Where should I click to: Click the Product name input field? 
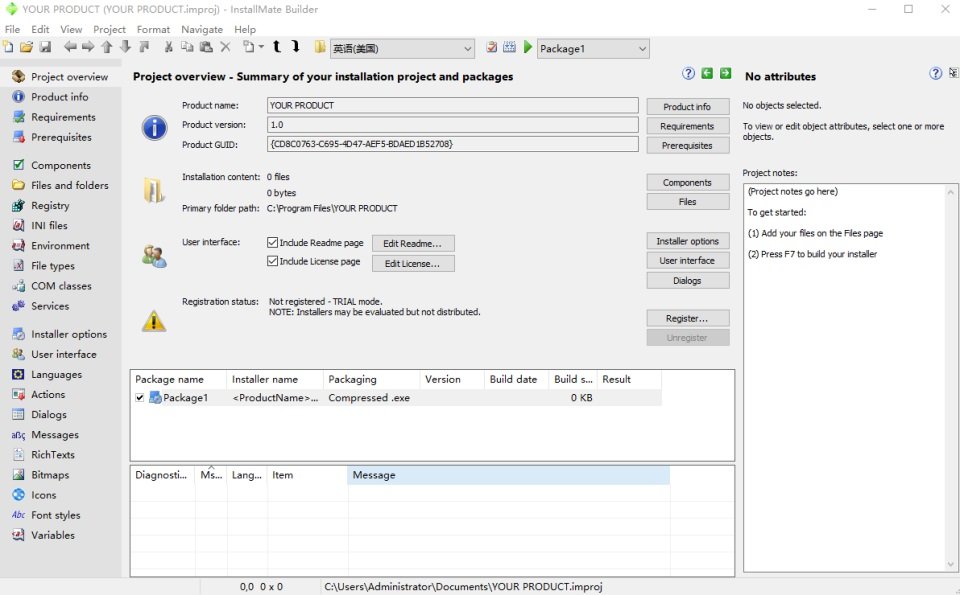[x=452, y=105]
